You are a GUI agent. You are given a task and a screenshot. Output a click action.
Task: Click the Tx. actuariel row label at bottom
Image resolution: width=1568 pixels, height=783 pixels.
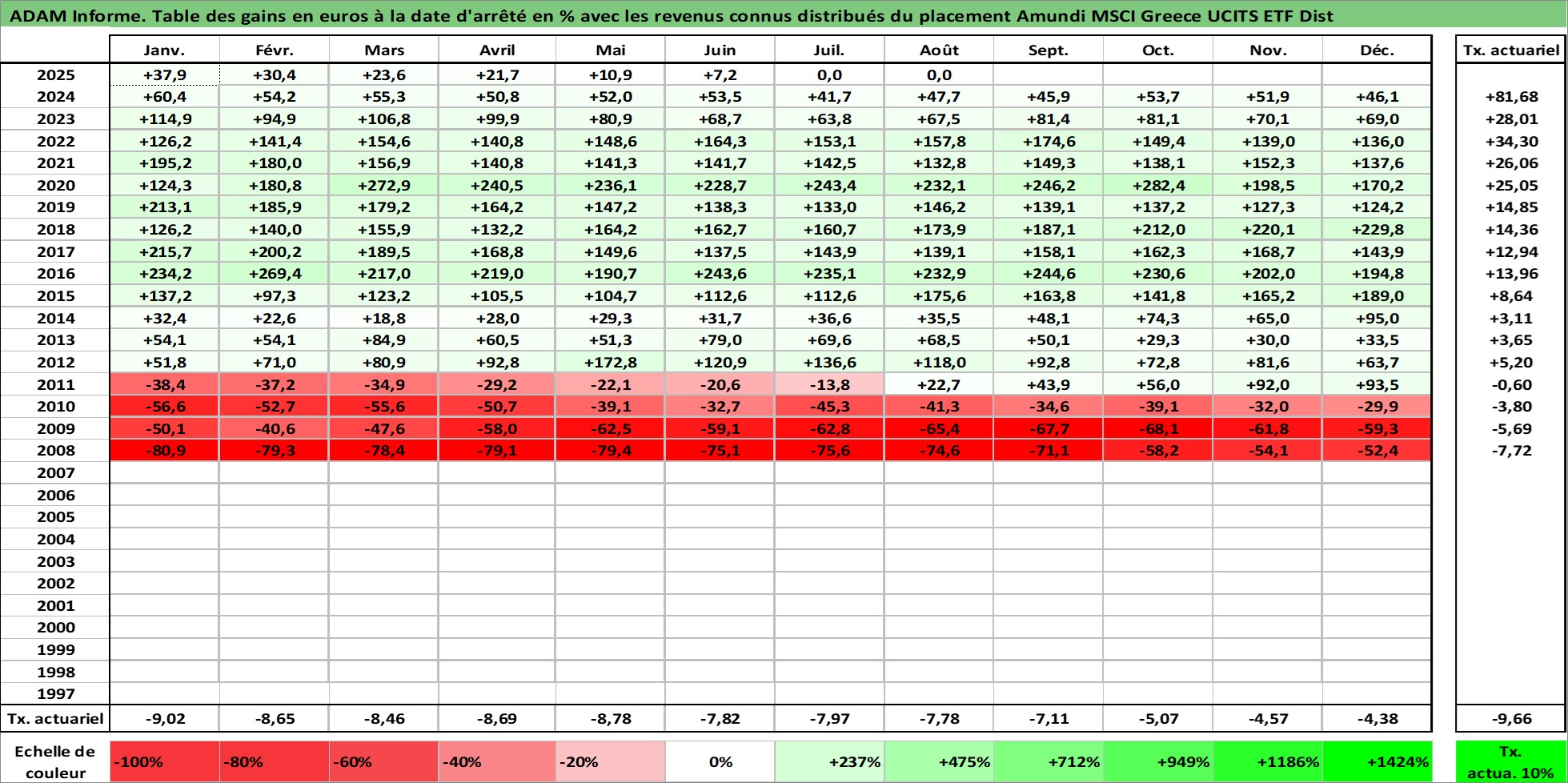55,718
